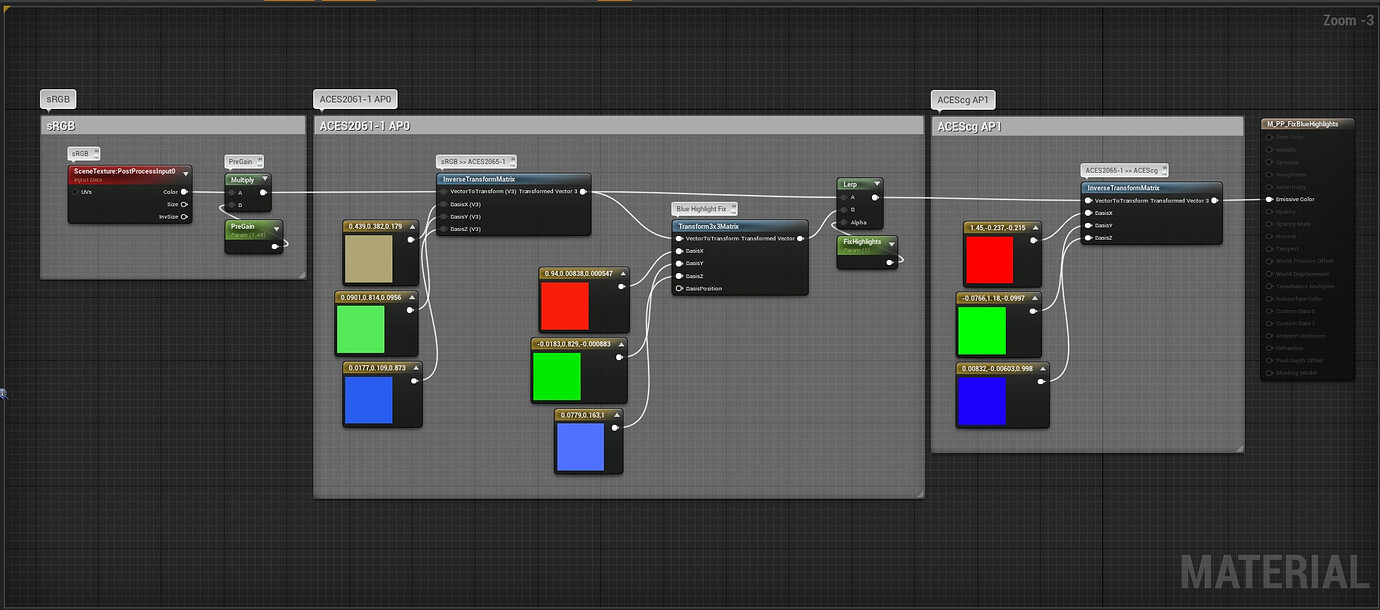
Task: Click the Alpha input pin on the Lerp node
Action: (x=843, y=221)
